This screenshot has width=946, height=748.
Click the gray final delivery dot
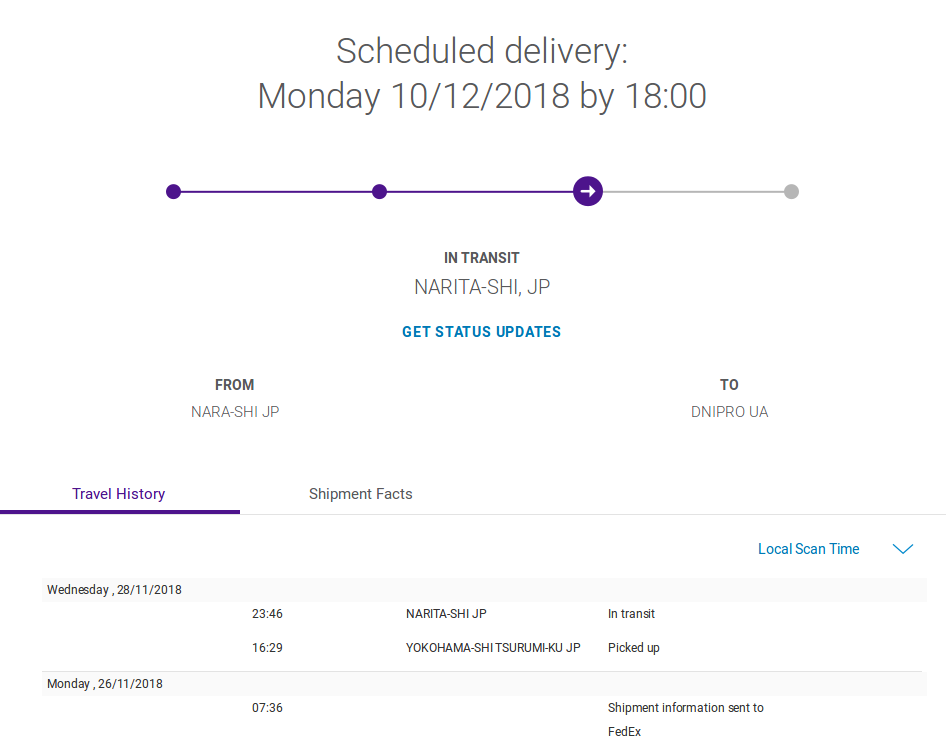click(791, 192)
